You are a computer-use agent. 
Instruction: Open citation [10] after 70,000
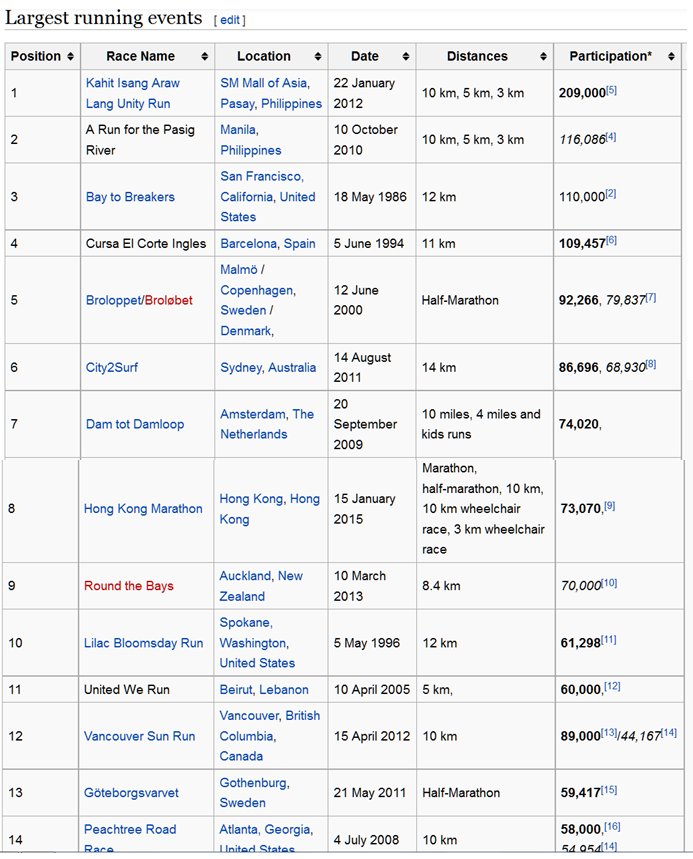(x=609, y=583)
